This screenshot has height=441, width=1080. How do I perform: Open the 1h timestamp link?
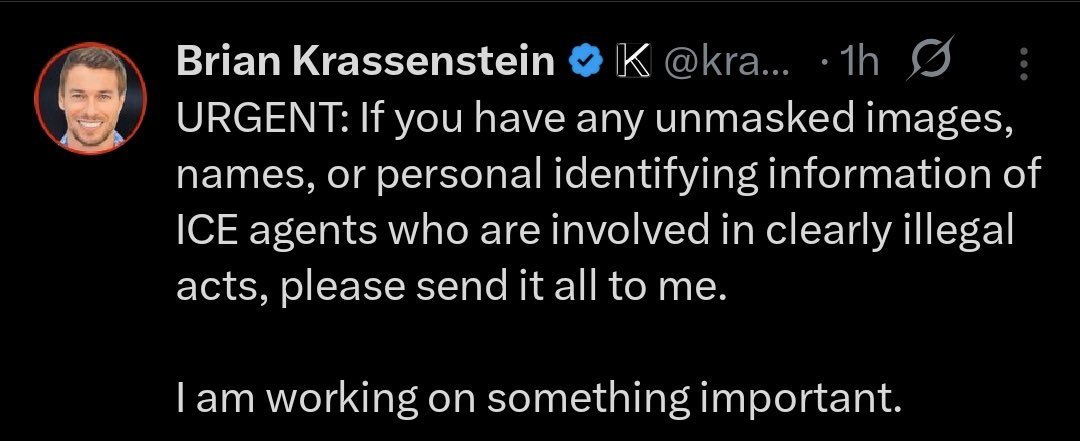[859, 64]
